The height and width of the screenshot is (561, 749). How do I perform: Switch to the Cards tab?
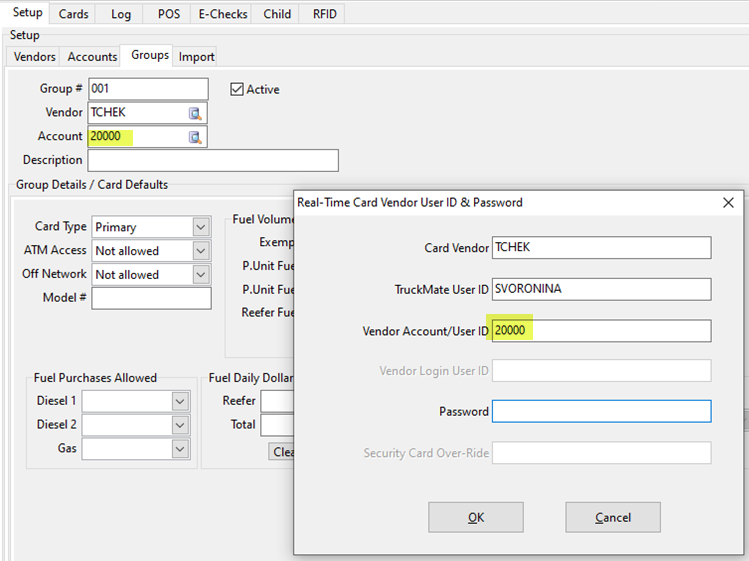coord(74,14)
